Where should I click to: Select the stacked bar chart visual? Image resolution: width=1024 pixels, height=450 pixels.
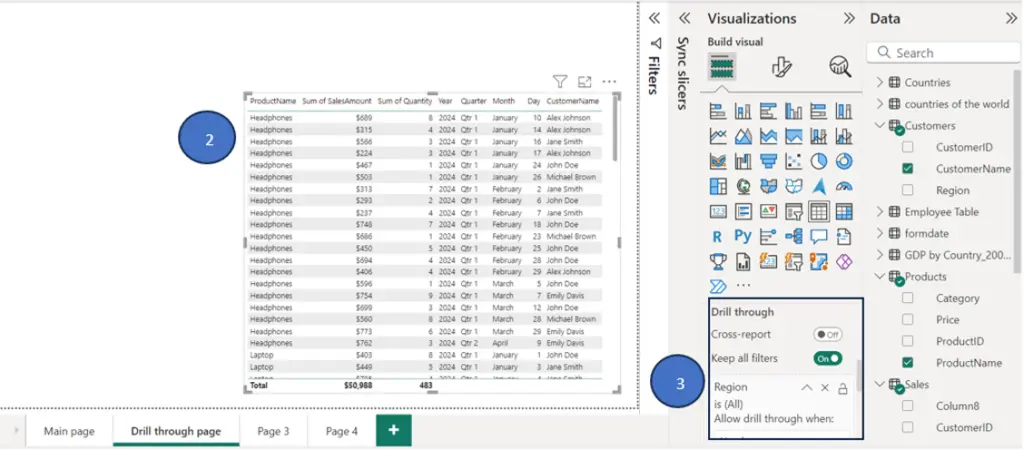click(718, 111)
